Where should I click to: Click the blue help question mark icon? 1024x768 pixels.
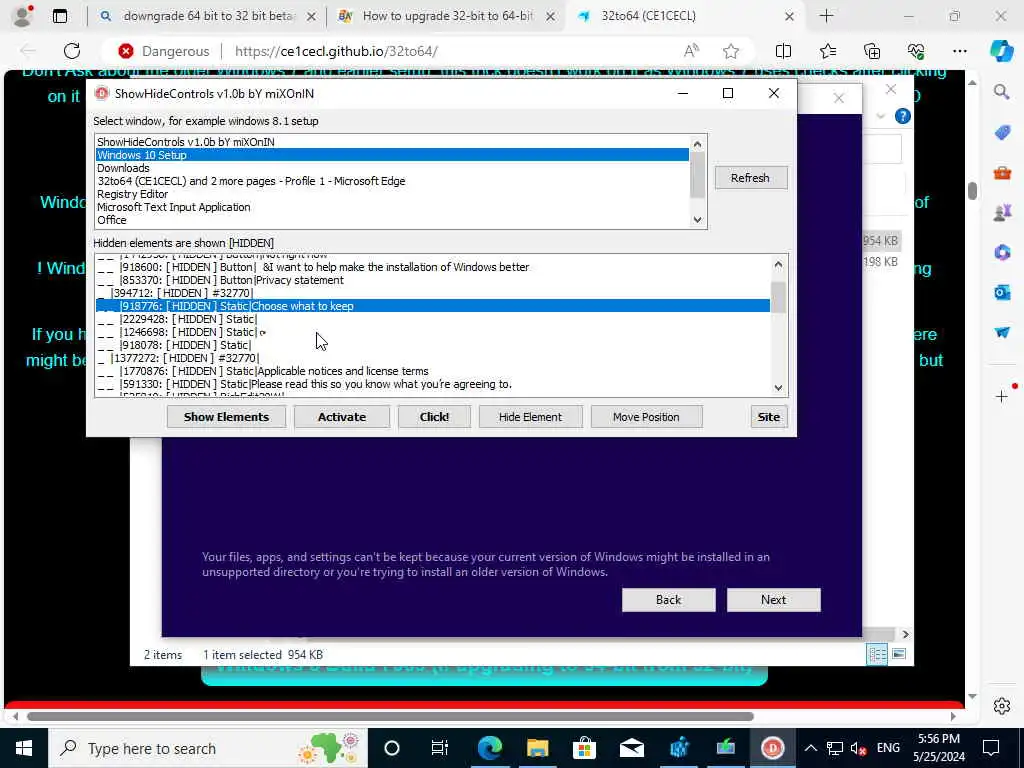click(903, 116)
